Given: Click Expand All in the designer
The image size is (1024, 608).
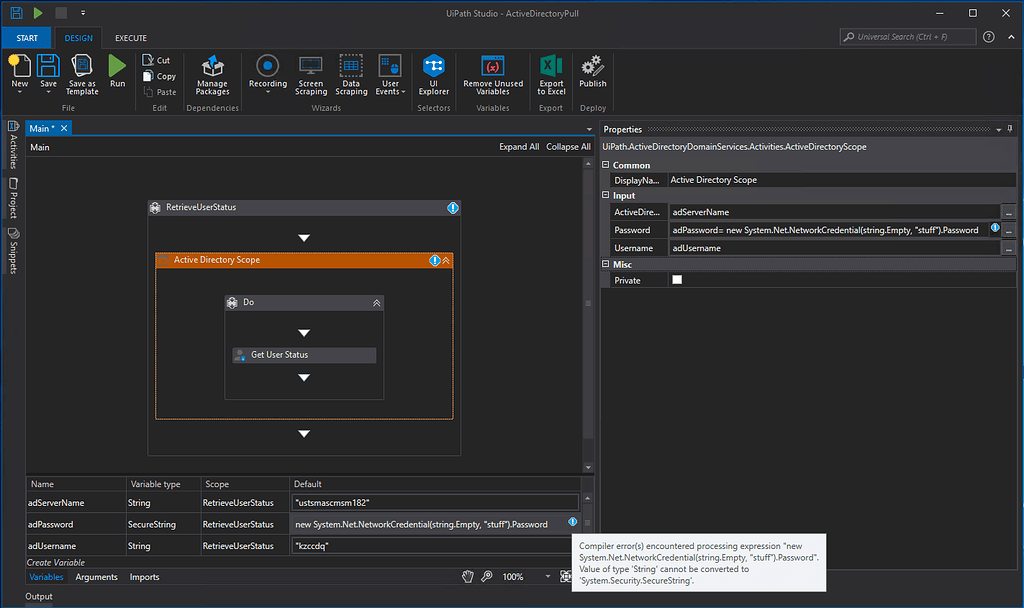Looking at the screenshot, I should click(x=519, y=147).
